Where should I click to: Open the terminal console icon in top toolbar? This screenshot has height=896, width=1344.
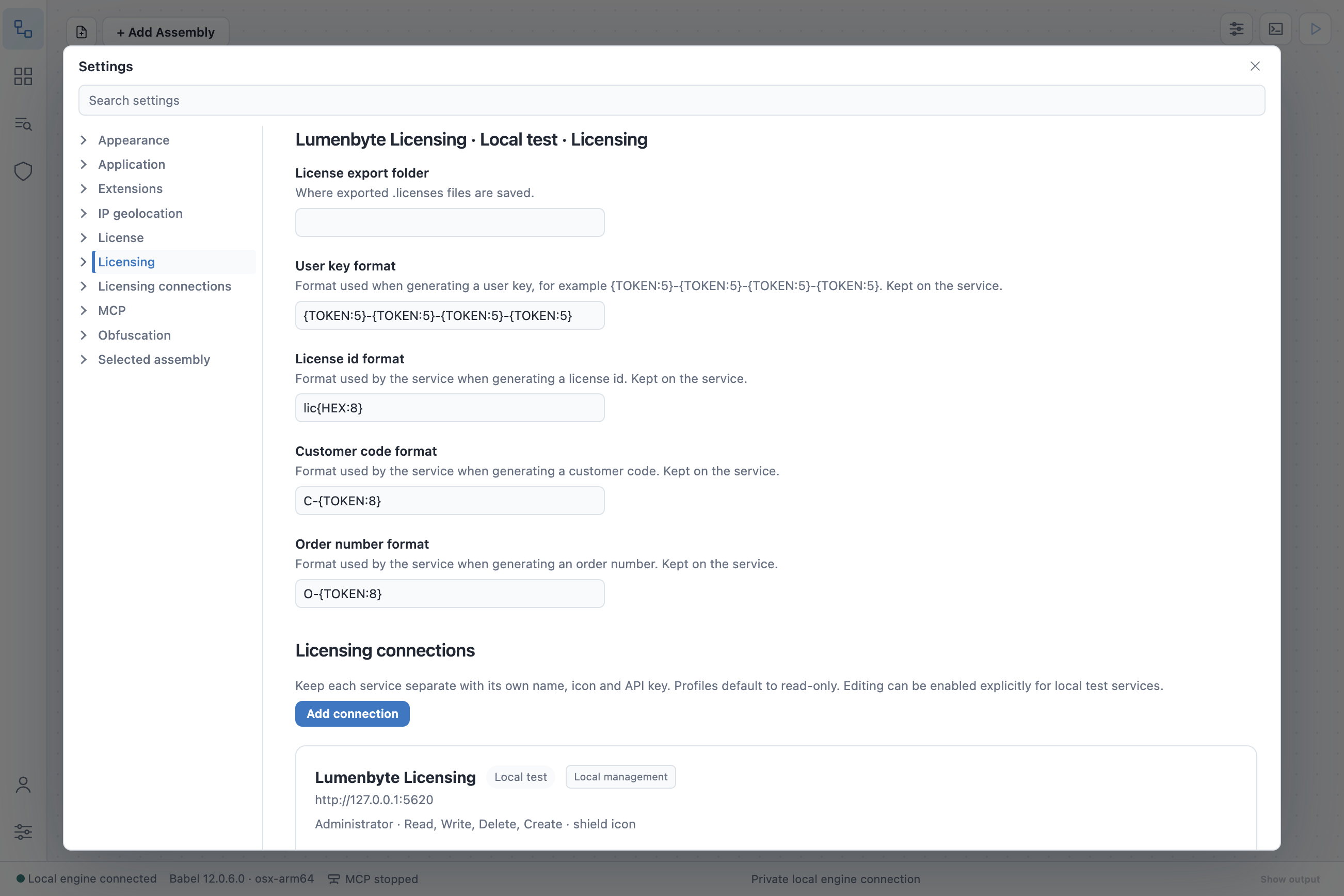(x=1275, y=28)
